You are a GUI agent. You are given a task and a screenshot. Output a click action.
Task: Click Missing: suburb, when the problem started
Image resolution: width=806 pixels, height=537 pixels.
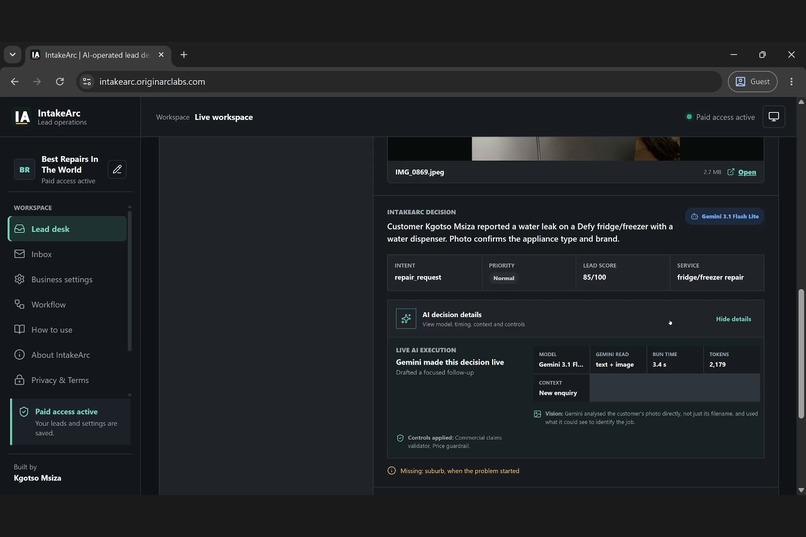click(460, 471)
